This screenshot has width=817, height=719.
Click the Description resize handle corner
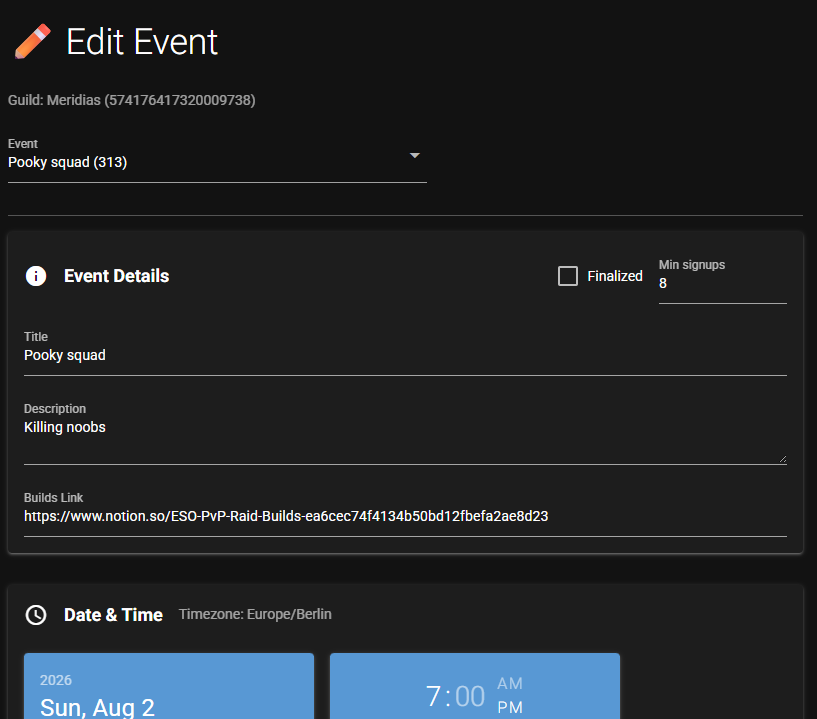pyautogui.click(x=783, y=459)
